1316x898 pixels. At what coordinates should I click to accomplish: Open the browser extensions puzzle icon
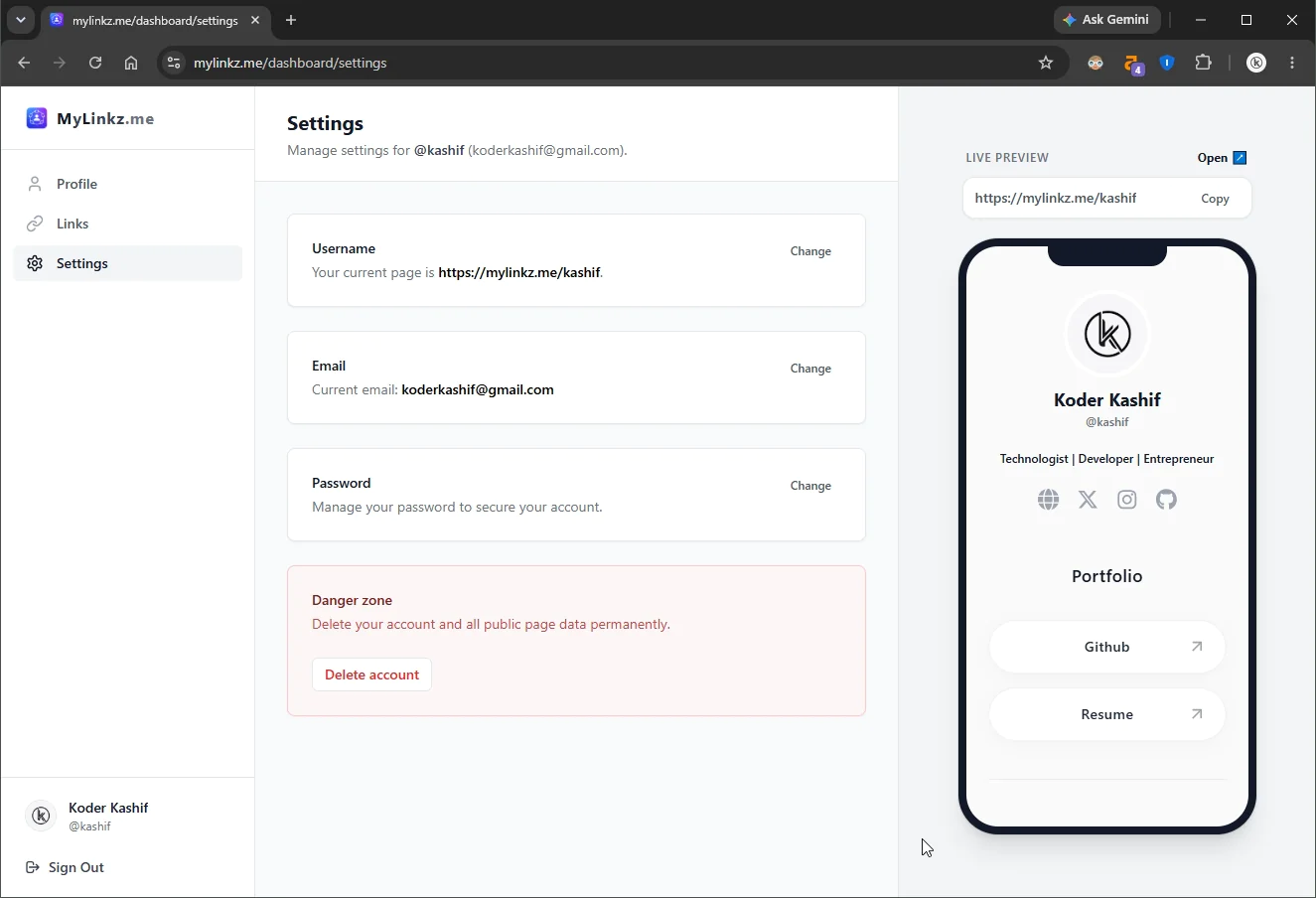1204,63
